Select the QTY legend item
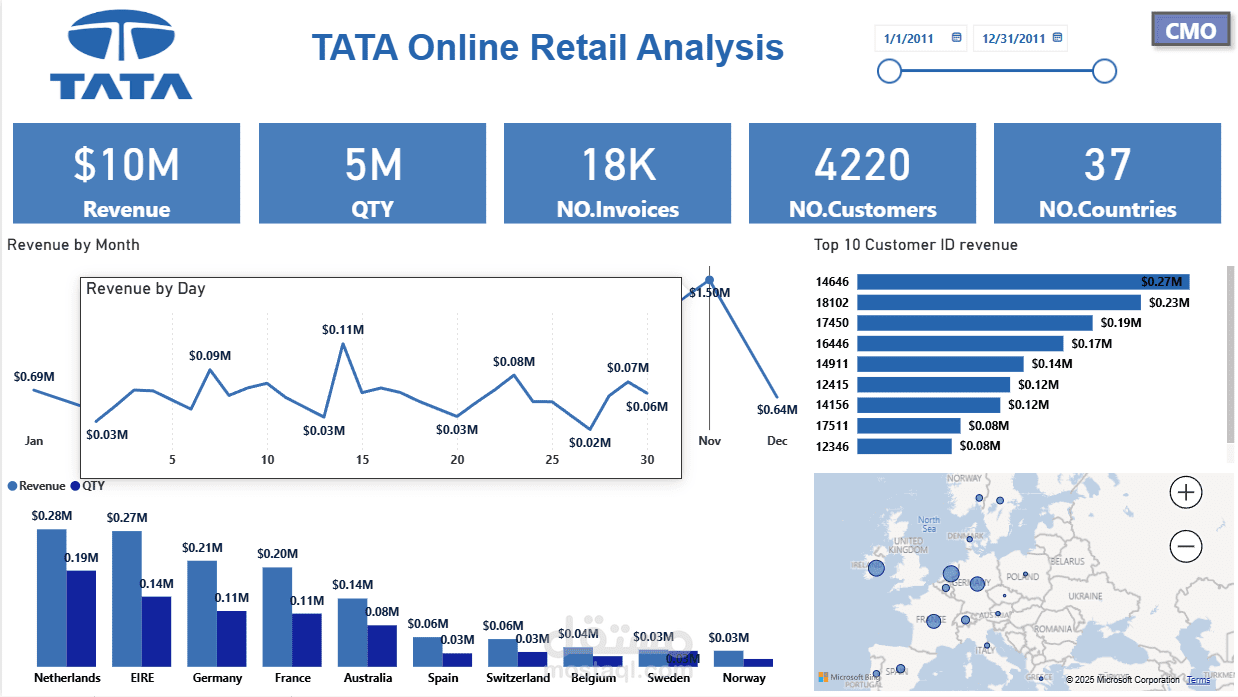The width and height of the screenshot is (1238, 697). coord(87,486)
